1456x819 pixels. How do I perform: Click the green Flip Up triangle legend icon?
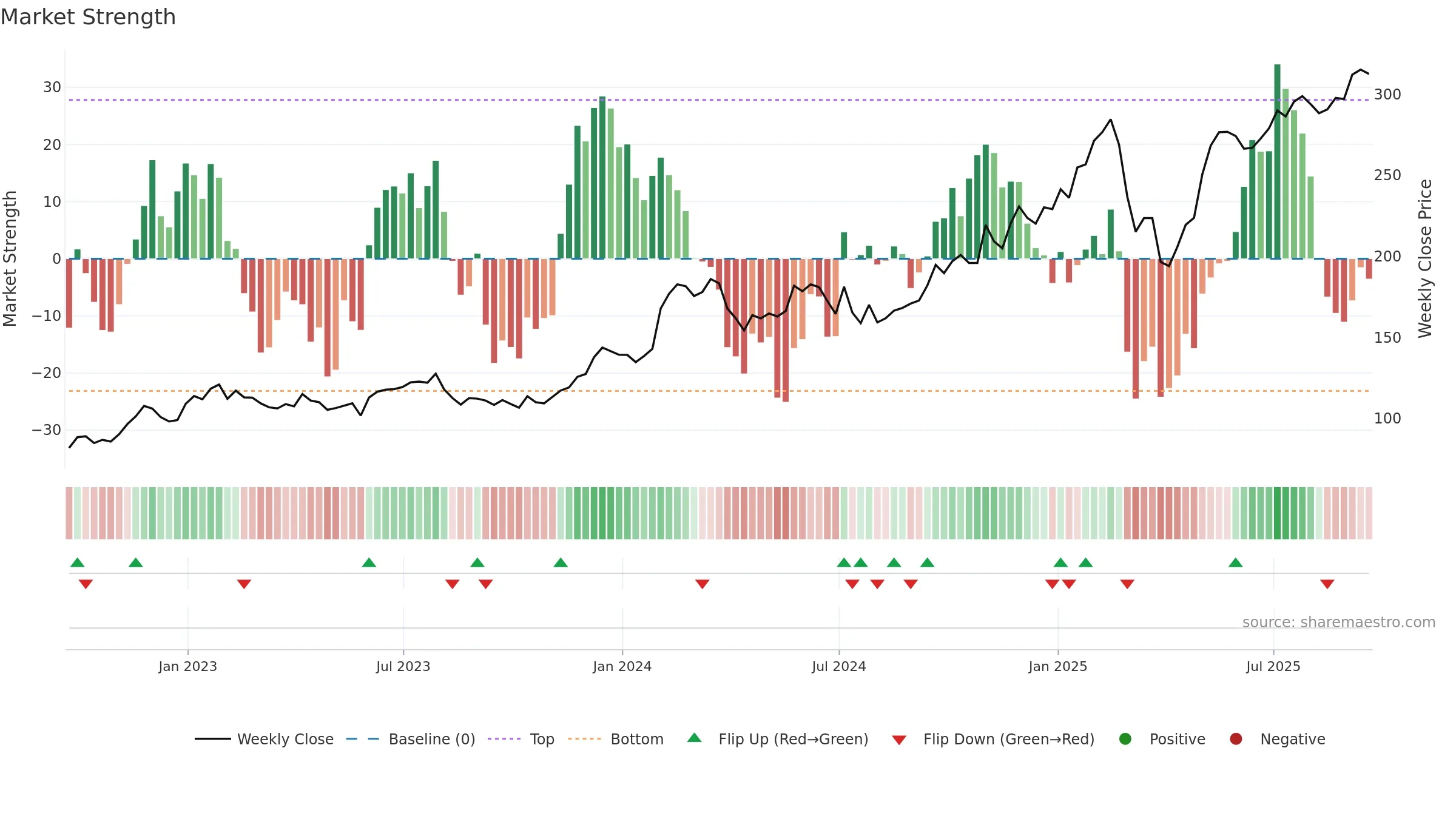tap(695, 738)
